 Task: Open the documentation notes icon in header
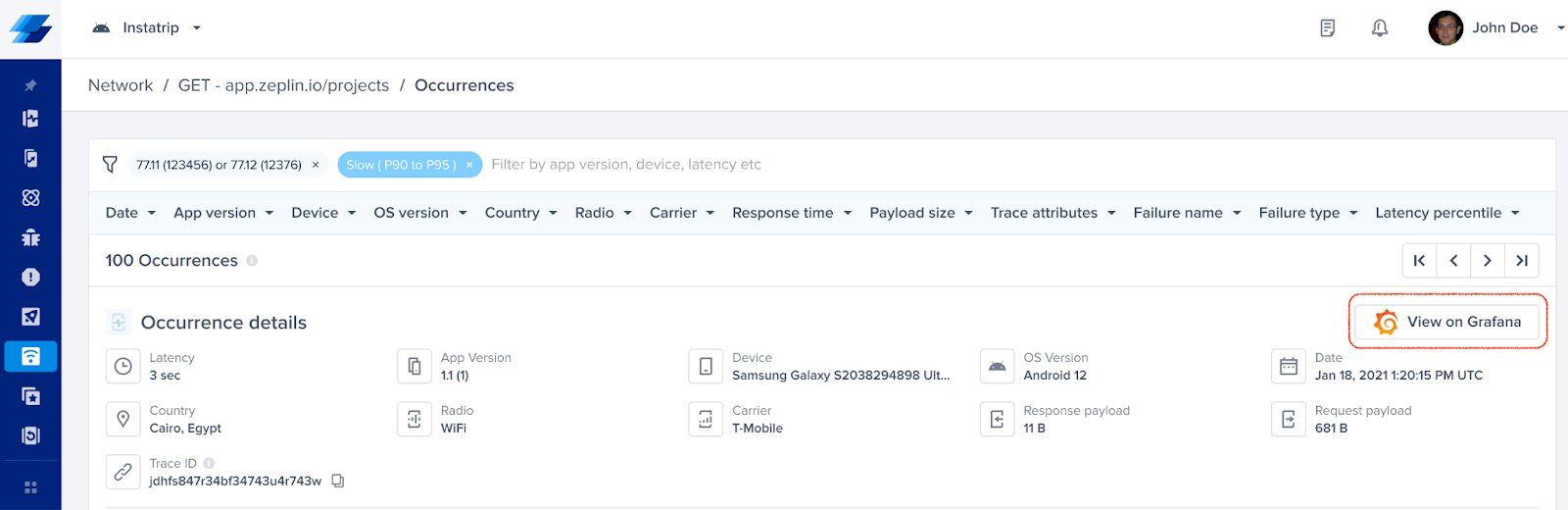coord(1328,27)
